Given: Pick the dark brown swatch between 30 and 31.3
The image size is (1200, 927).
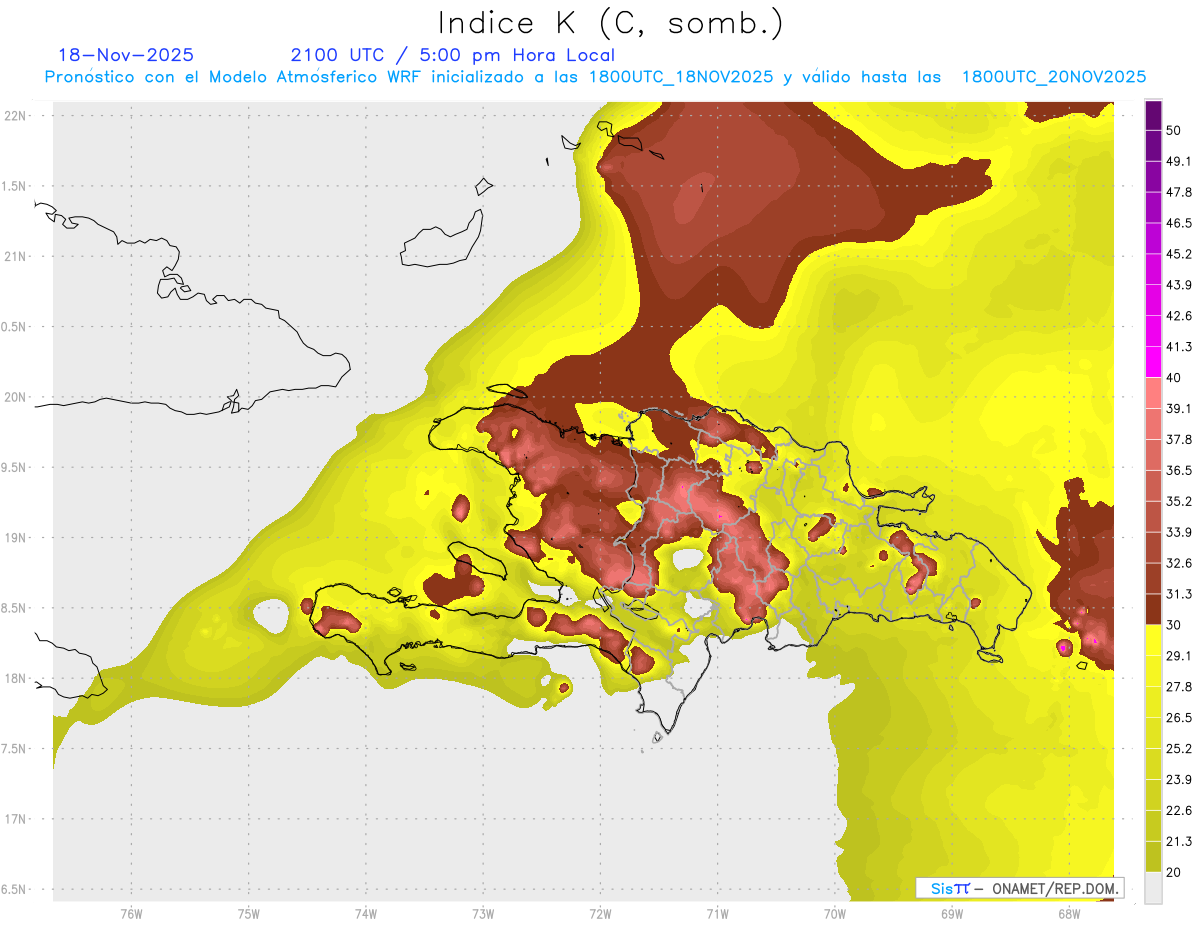Looking at the screenshot, I should 1153,609.
